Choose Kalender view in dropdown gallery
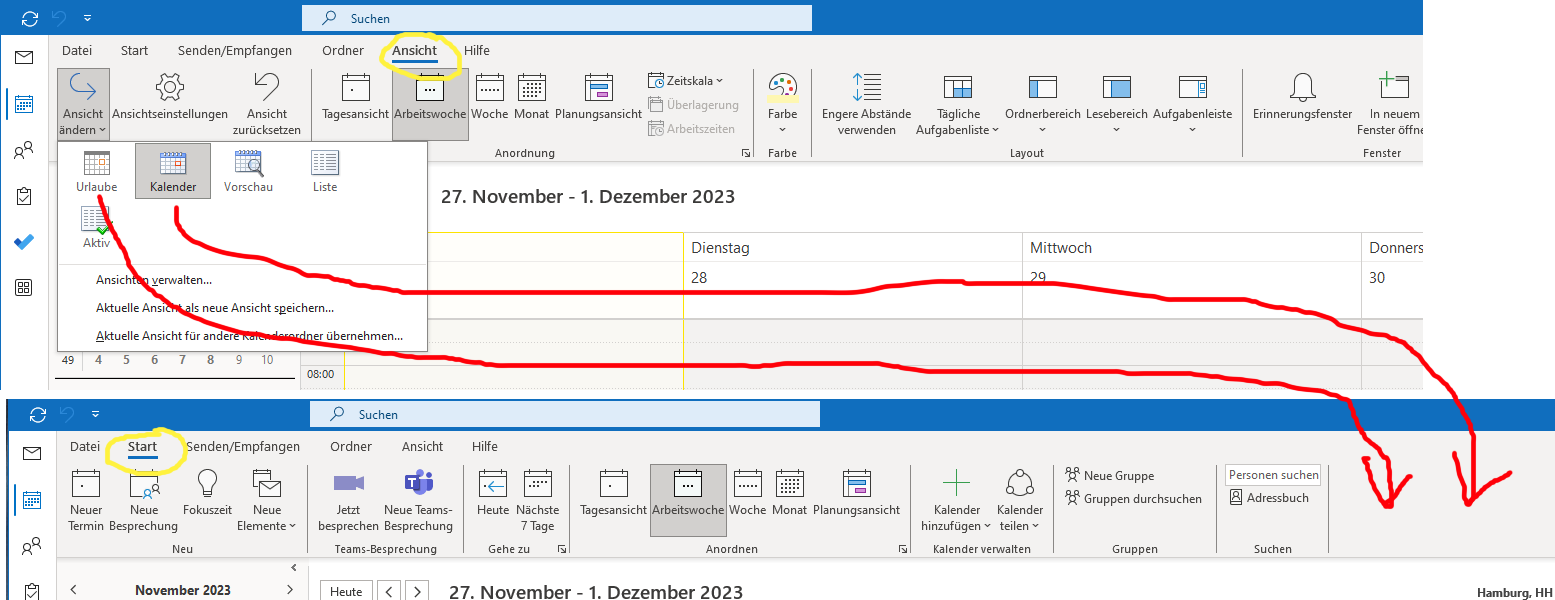 coord(173,171)
